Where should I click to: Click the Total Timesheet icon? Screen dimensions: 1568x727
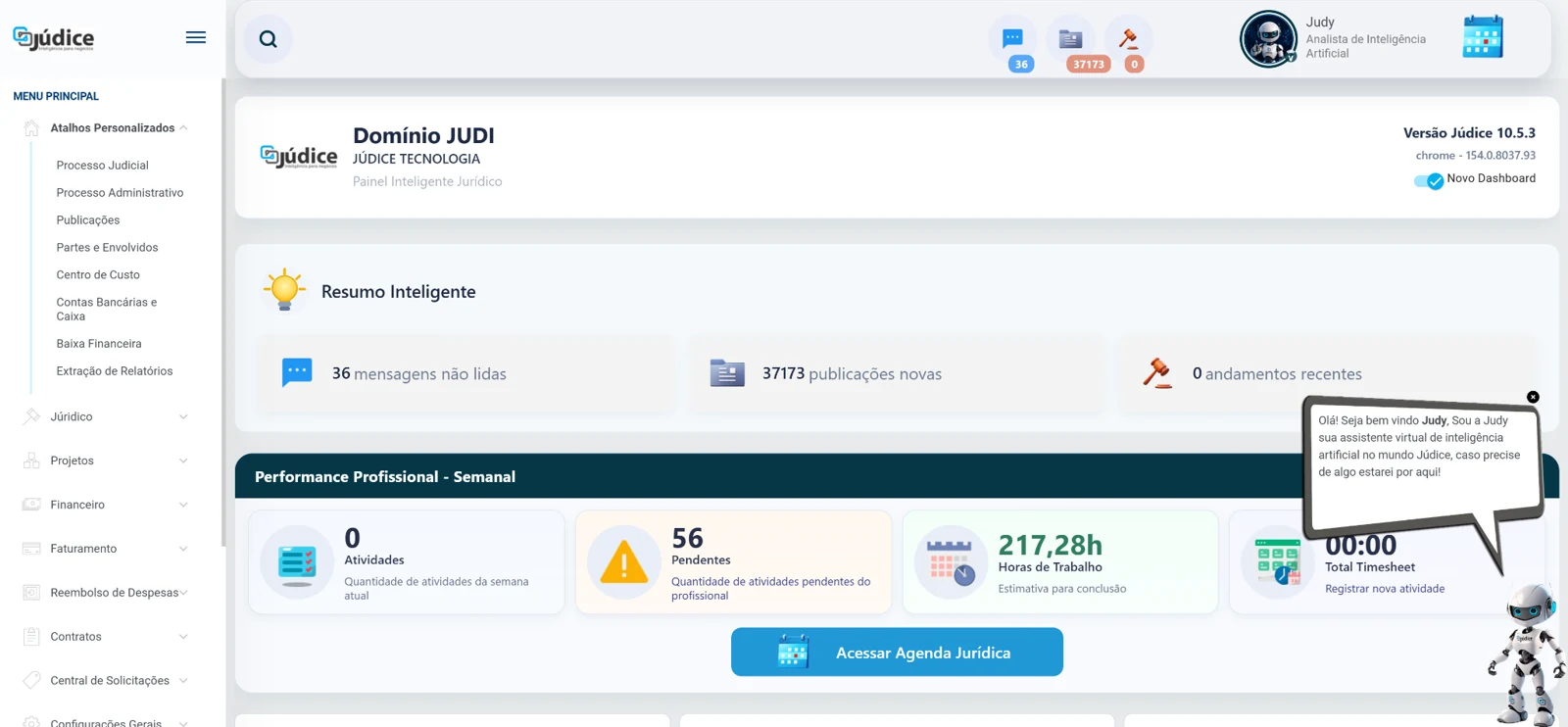tap(1278, 562)
